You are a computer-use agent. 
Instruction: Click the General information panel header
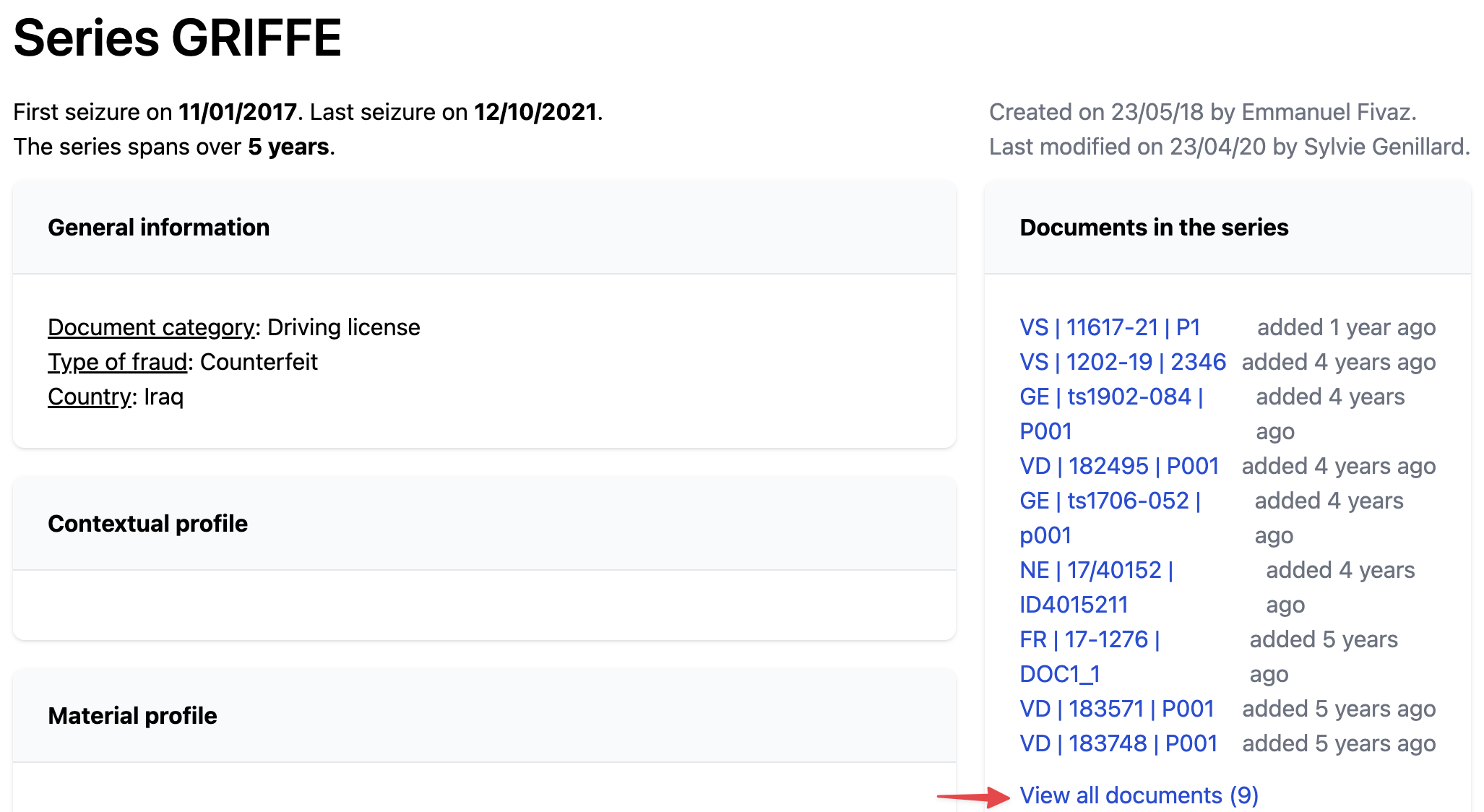click(x=158, y=228)
